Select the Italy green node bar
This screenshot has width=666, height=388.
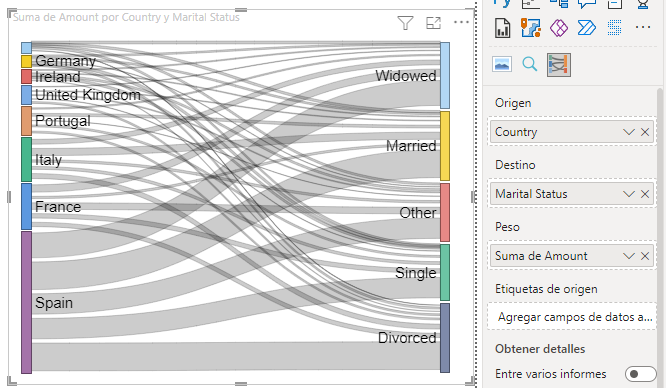click(26, 159)
